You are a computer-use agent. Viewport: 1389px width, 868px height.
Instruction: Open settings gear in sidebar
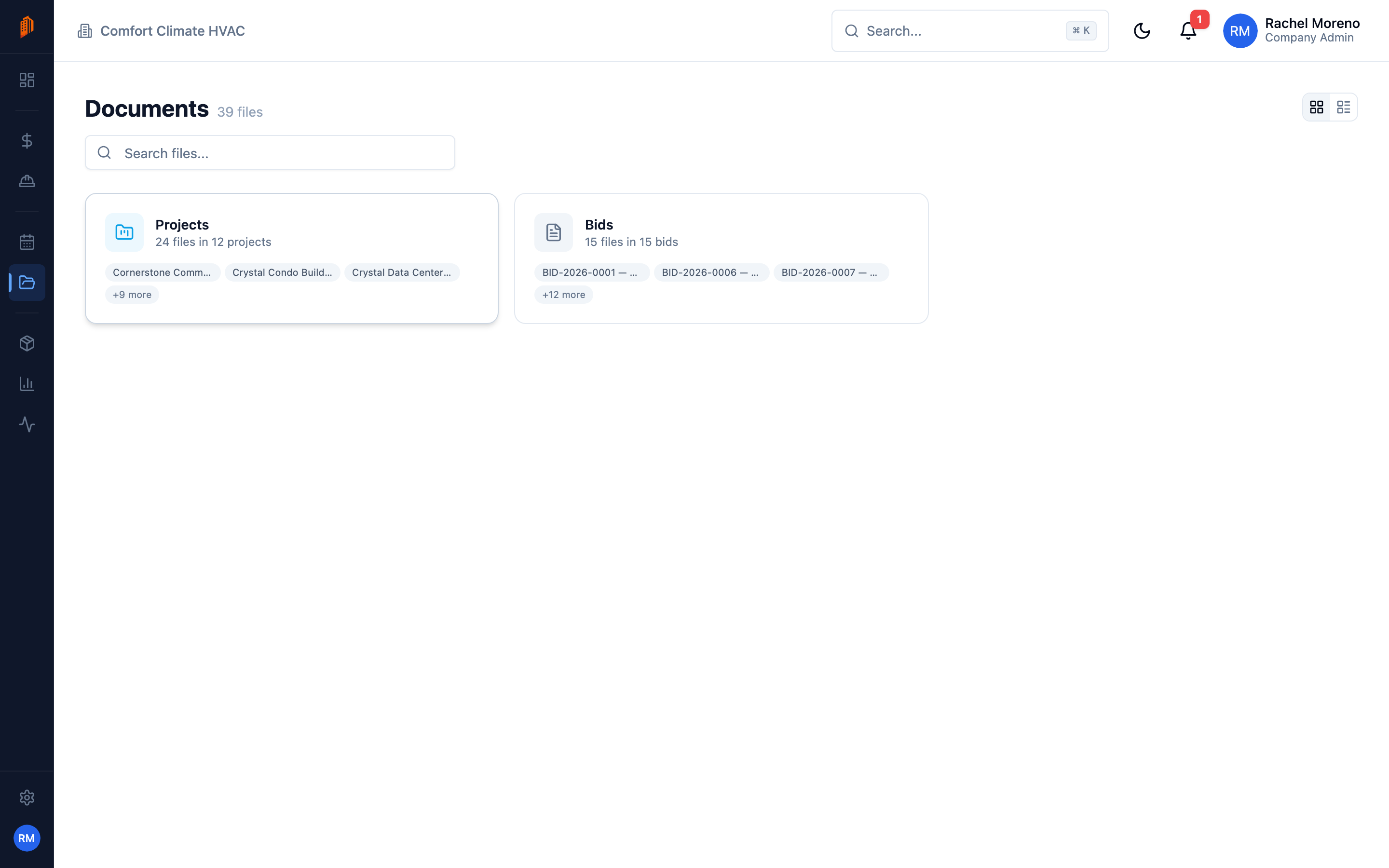click(x=27, y=798)
